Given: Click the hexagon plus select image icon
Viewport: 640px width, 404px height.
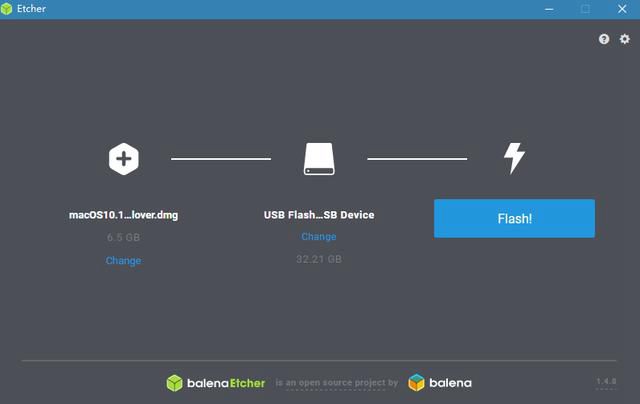Looking at the screenshot, I should coord(124,159).
